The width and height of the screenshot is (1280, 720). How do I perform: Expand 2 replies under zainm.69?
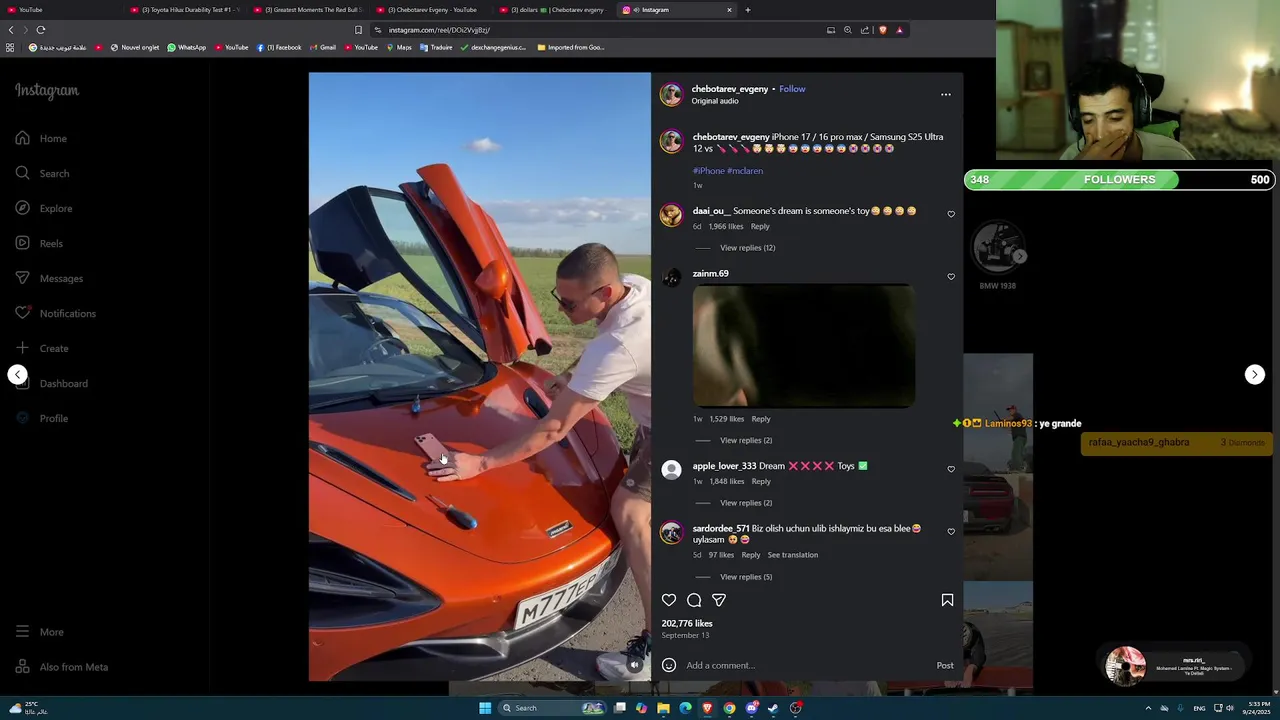point(746,440)
